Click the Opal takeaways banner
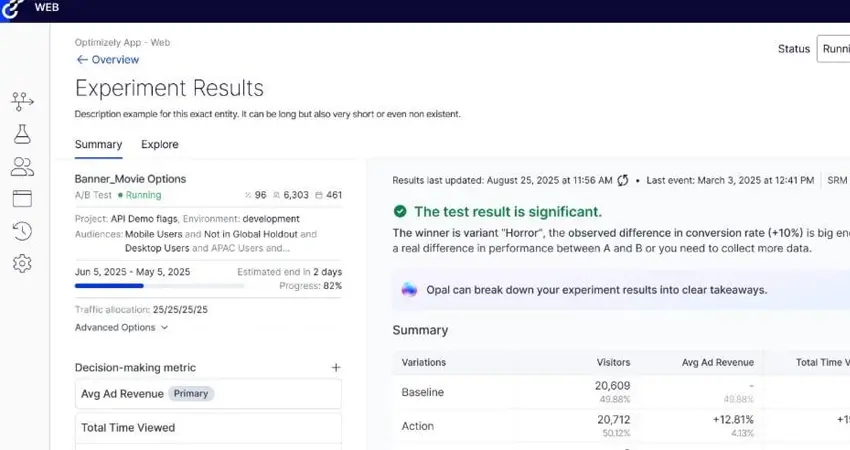The image size is (850, 450). point(621,290)
